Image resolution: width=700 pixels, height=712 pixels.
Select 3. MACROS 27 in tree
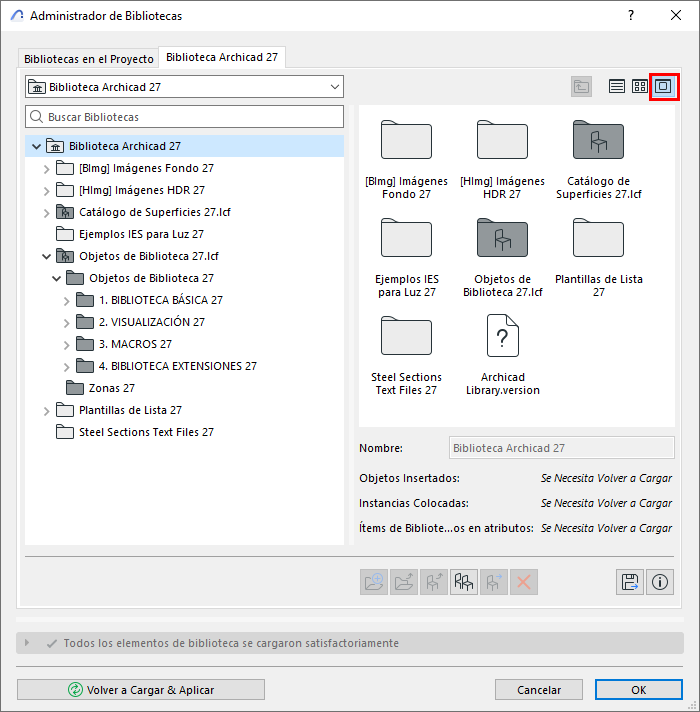tap(135, 344)
